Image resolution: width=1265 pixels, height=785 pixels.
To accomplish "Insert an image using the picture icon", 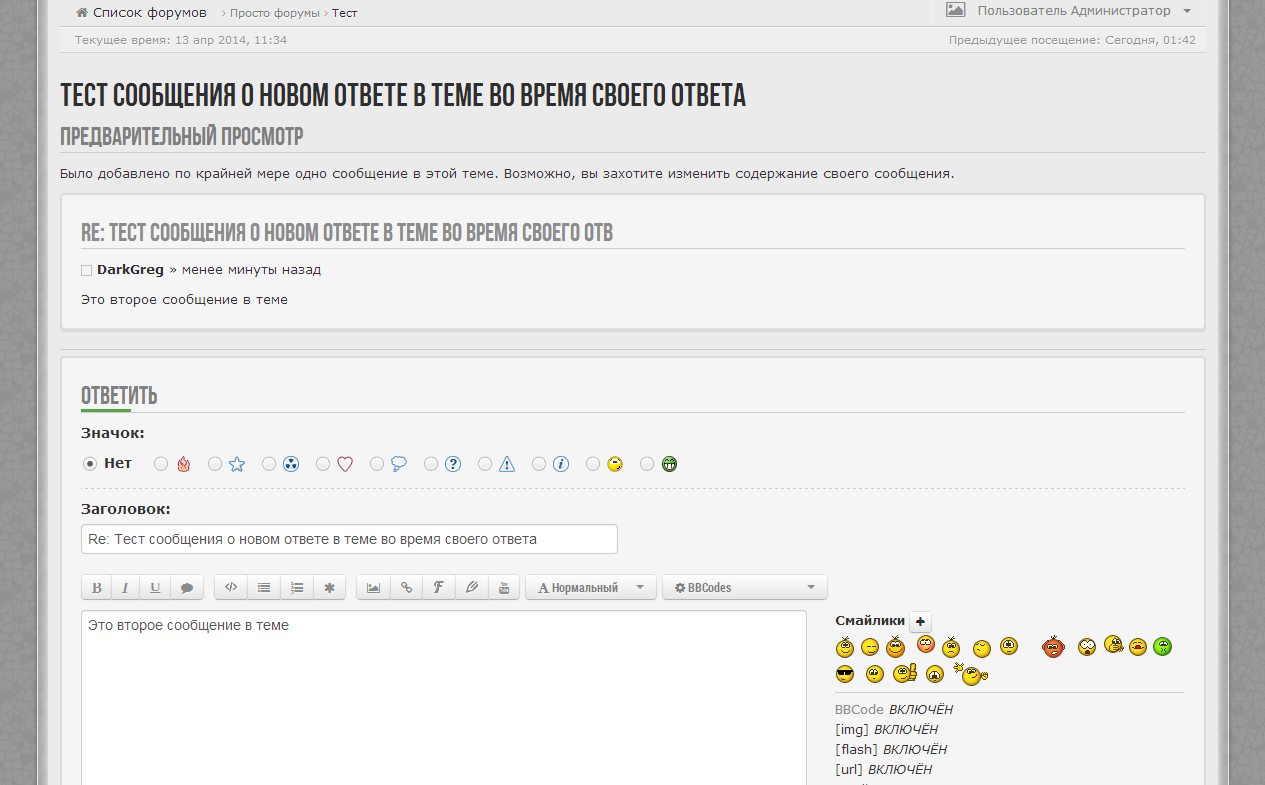I will 373,588.
